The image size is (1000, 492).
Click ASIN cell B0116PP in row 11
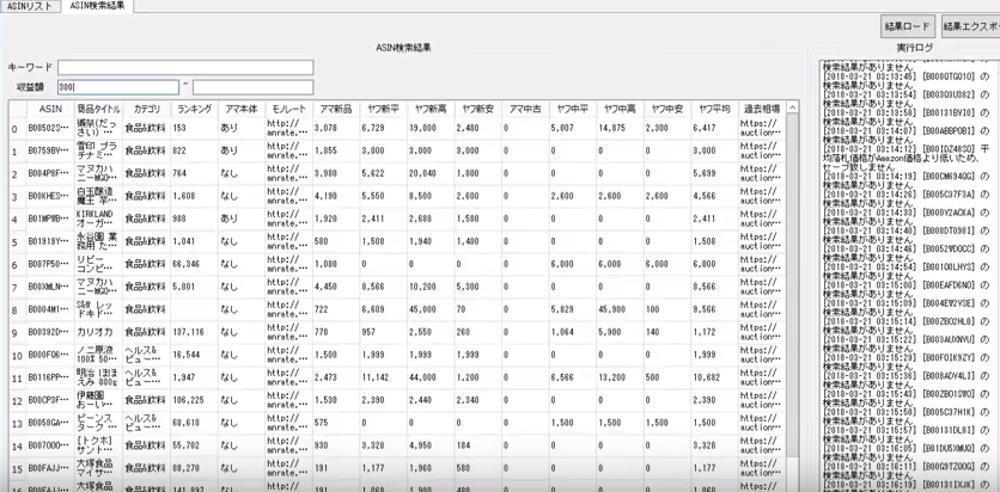tap(50, 378)
